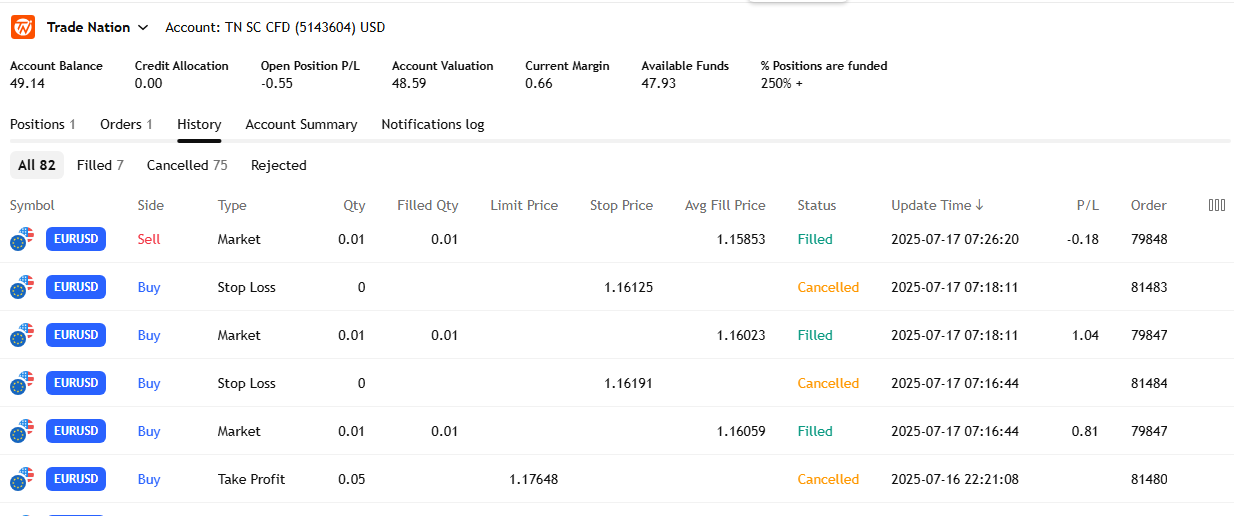Image resolution: width=1234 pixels, height=516 pixels.
Task: Filter history by Cancelled orders
Action: point(187,165)
